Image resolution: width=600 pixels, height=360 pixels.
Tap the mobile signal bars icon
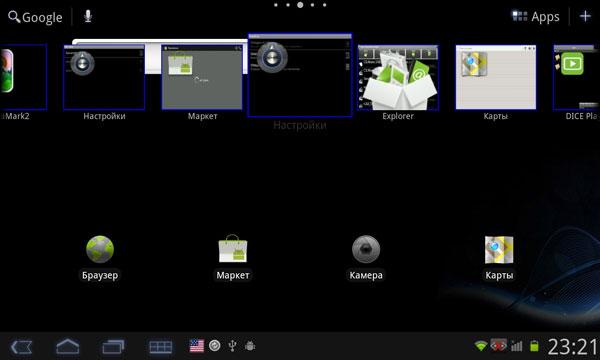point(517,346)
